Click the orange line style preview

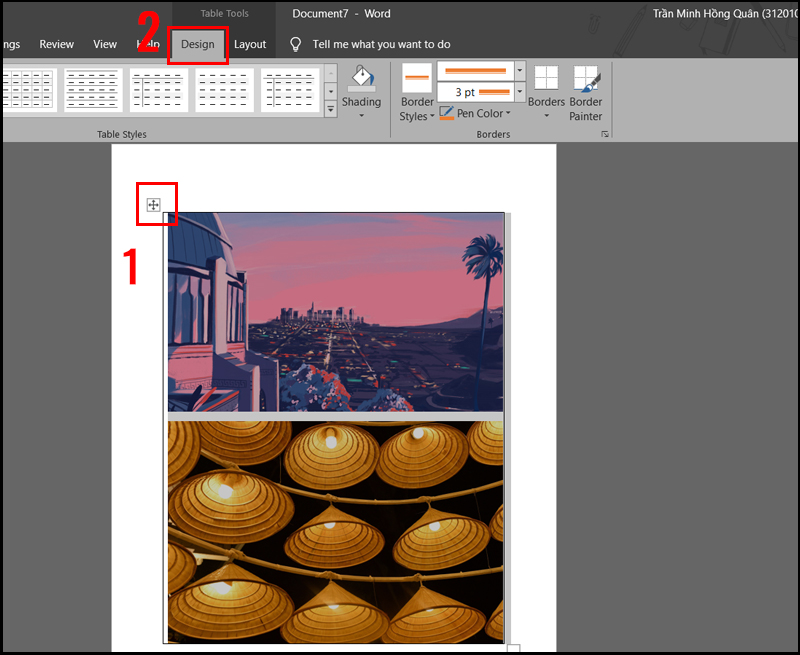[476, 71]
